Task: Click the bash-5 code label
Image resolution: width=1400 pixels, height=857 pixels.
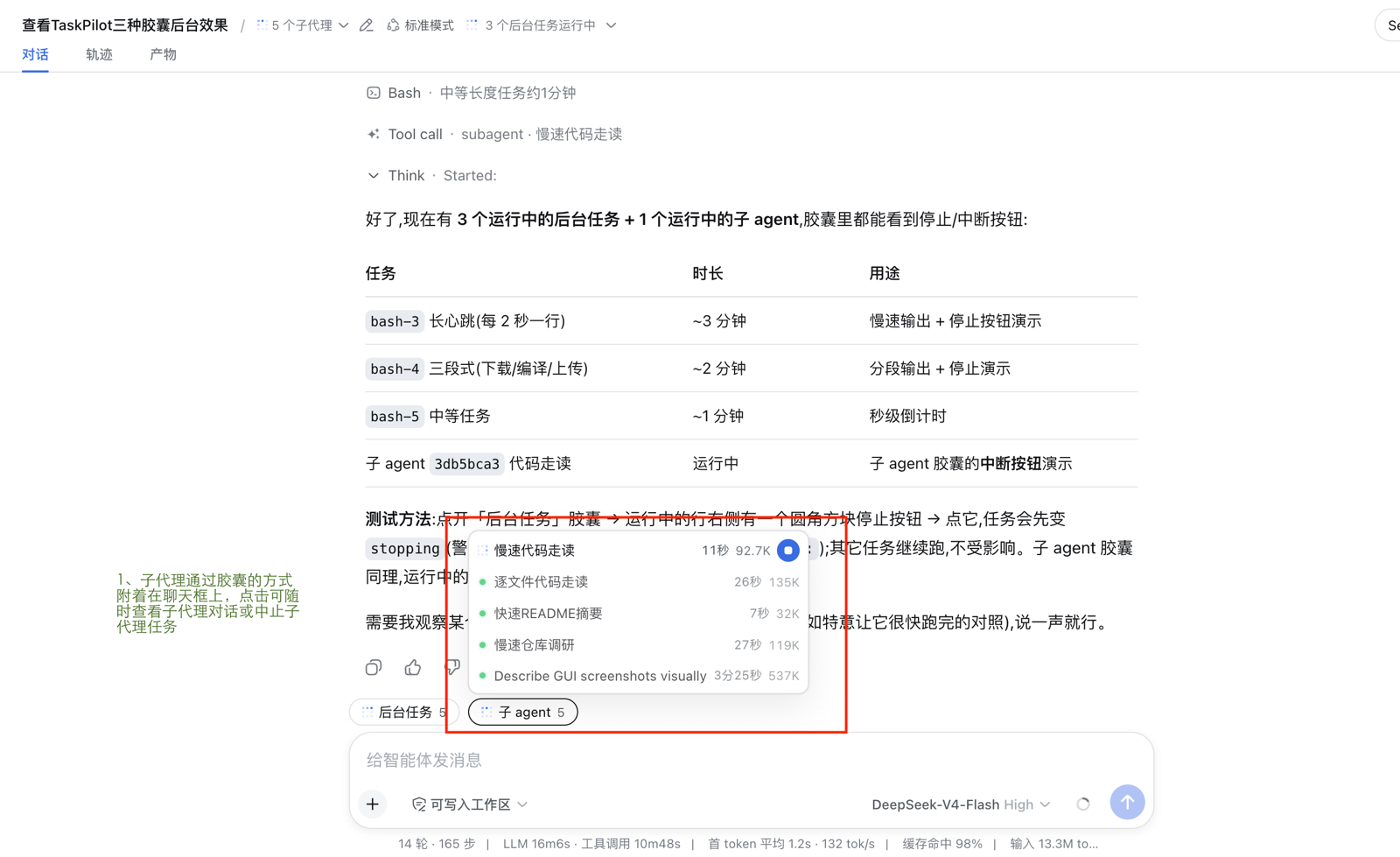Action: pos(395,416)
